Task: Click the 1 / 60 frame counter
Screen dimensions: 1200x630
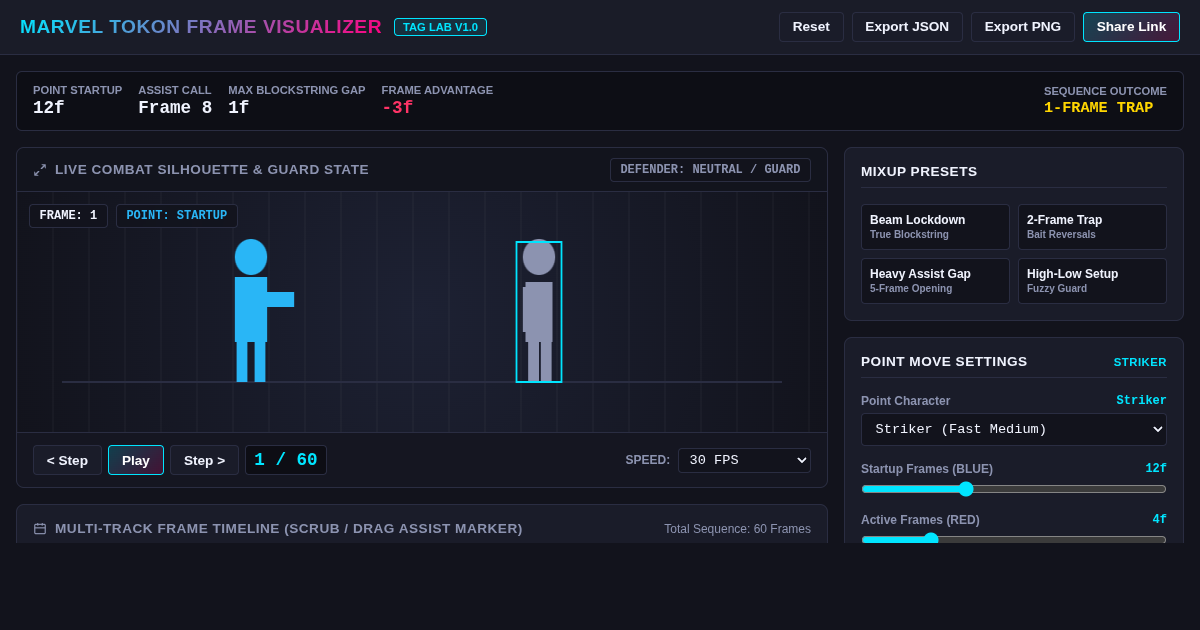Action: [286, 460]
